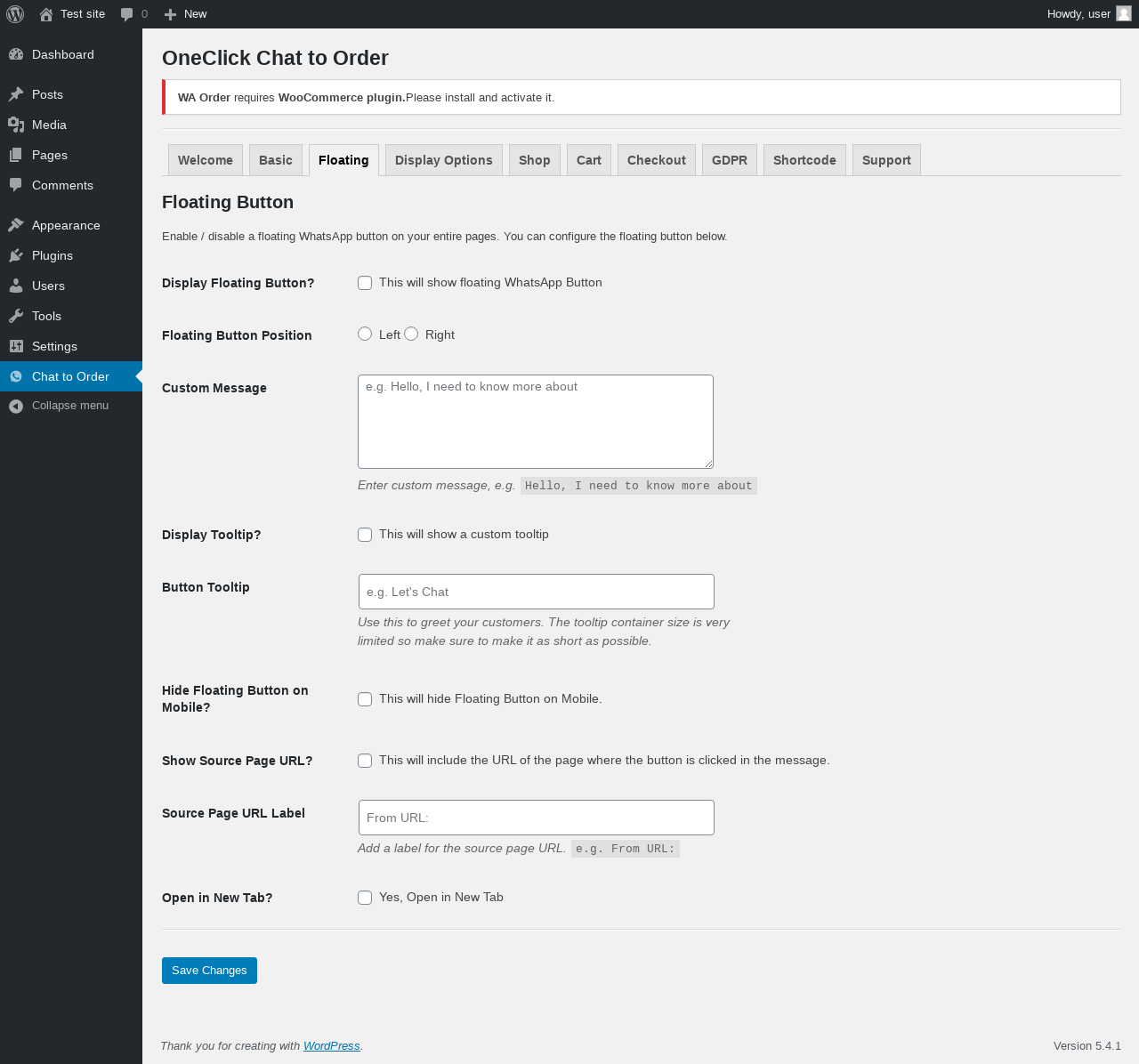Click New in the admin bar
This screenshot has width=1139, height=1064.
pos(195,14)
